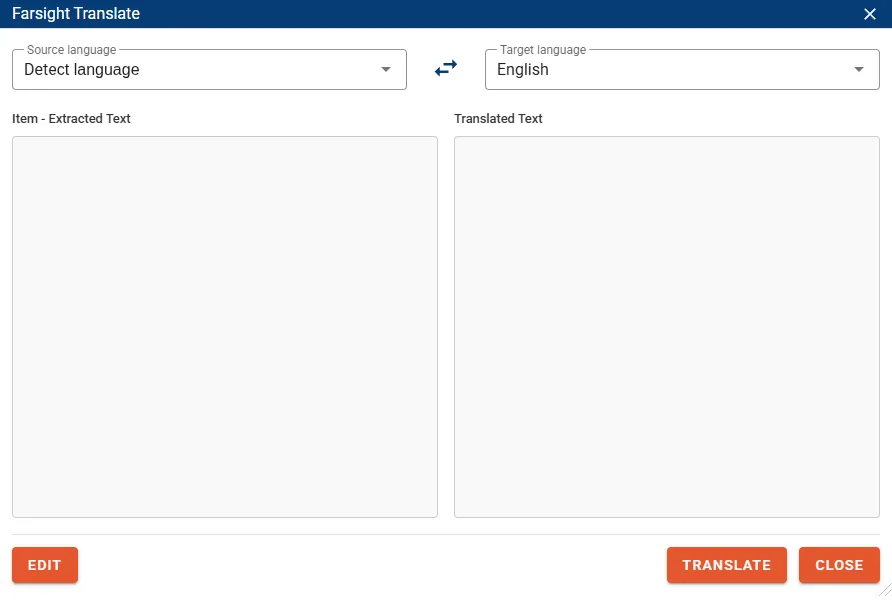The width and height of the screenshot is (892, 600).
Task: Click inside the Translated Text box
Action: [x=666, y=327]
